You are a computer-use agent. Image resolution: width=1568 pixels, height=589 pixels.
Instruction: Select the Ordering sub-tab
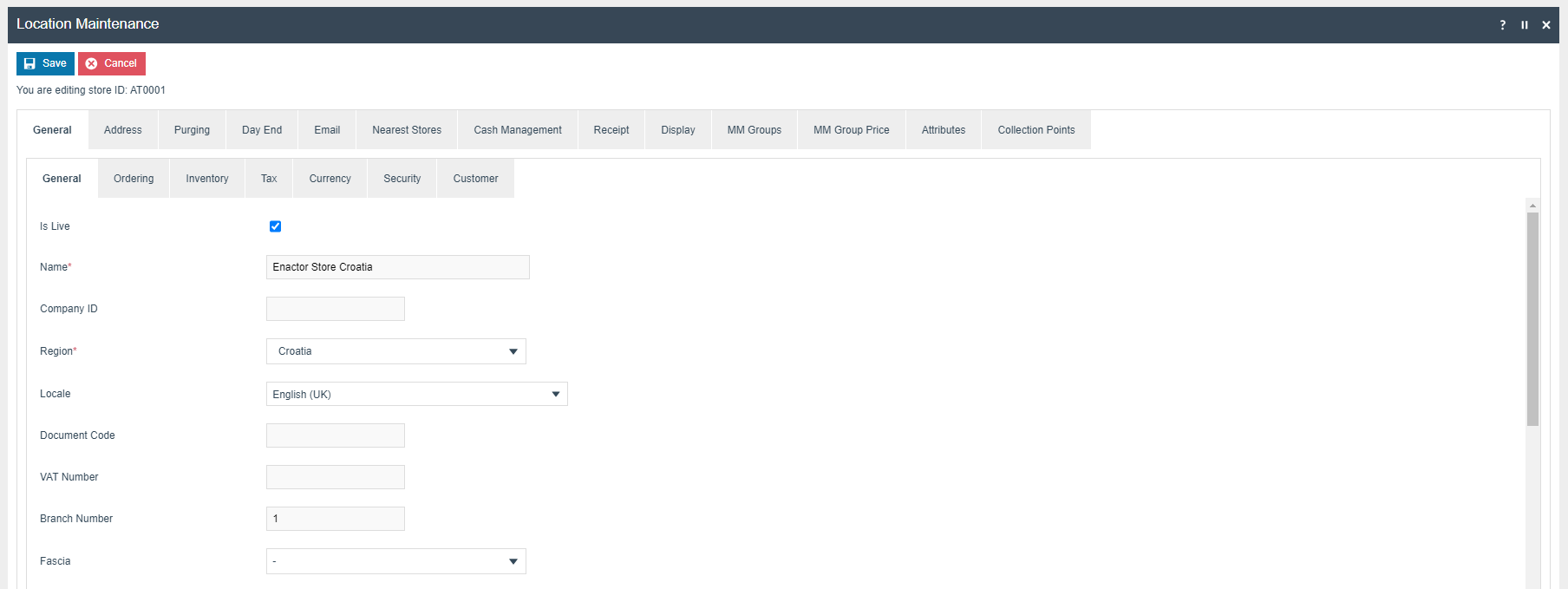(x=134, y=179)
